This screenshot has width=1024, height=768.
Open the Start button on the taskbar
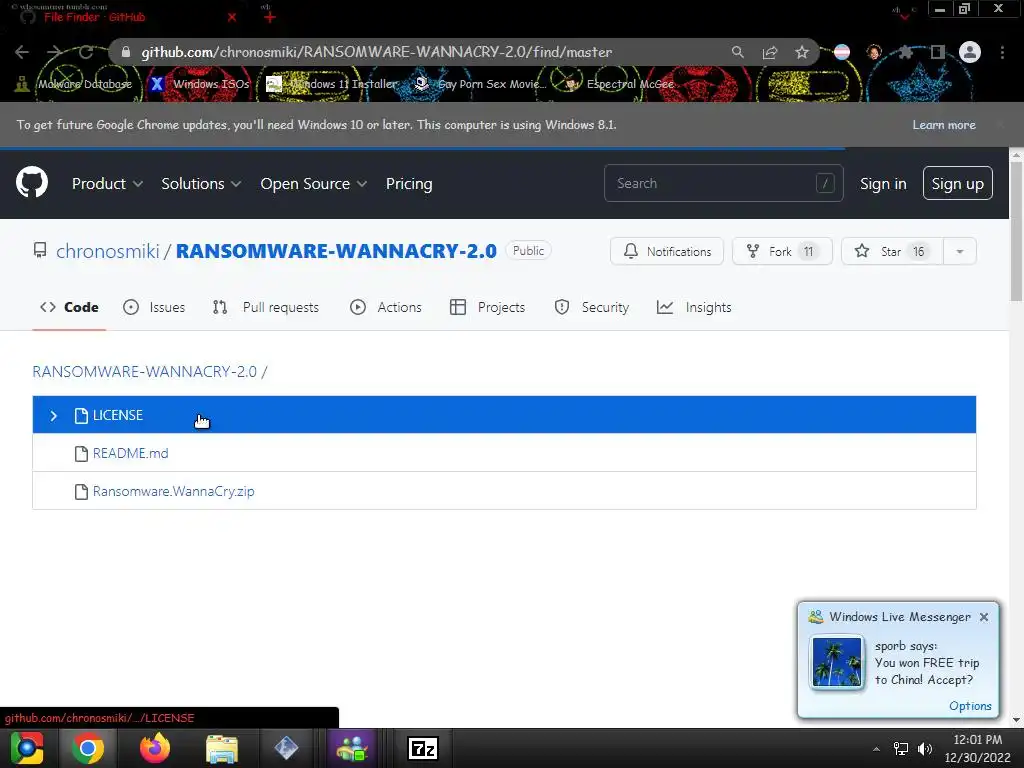click(x=27, y=748)
